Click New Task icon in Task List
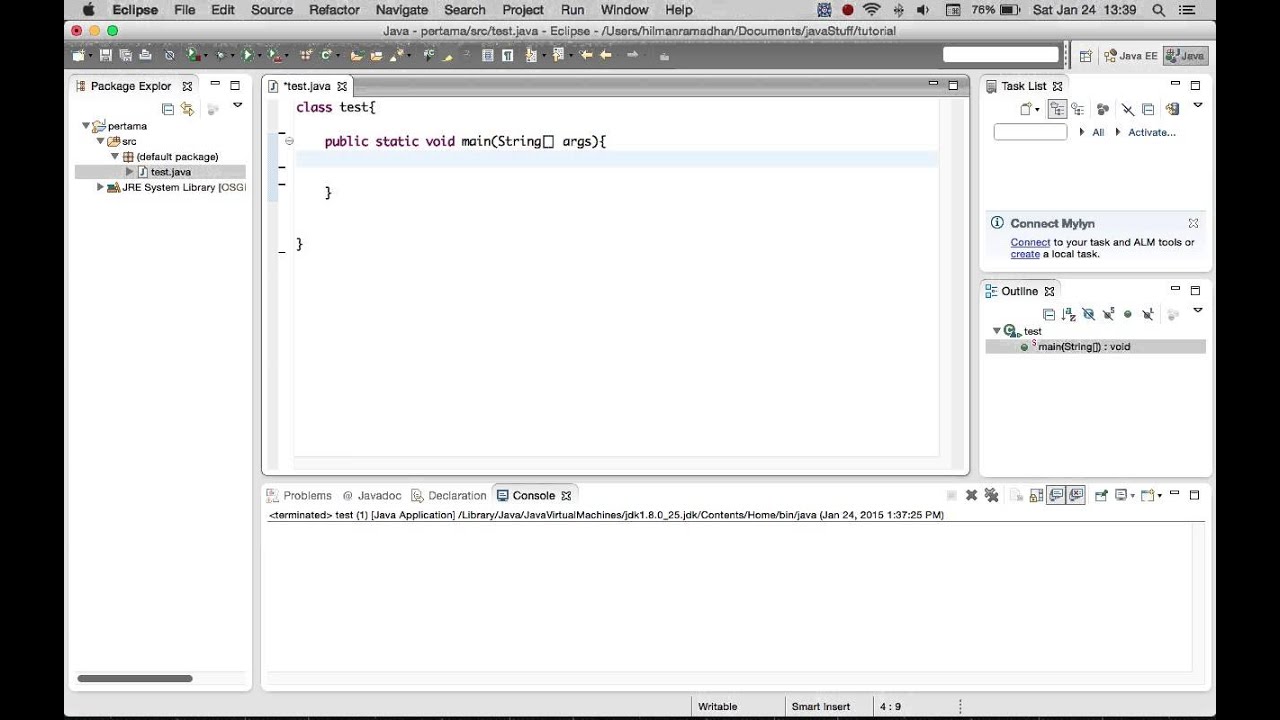1280x720 pixels. tap(1026, 109)
